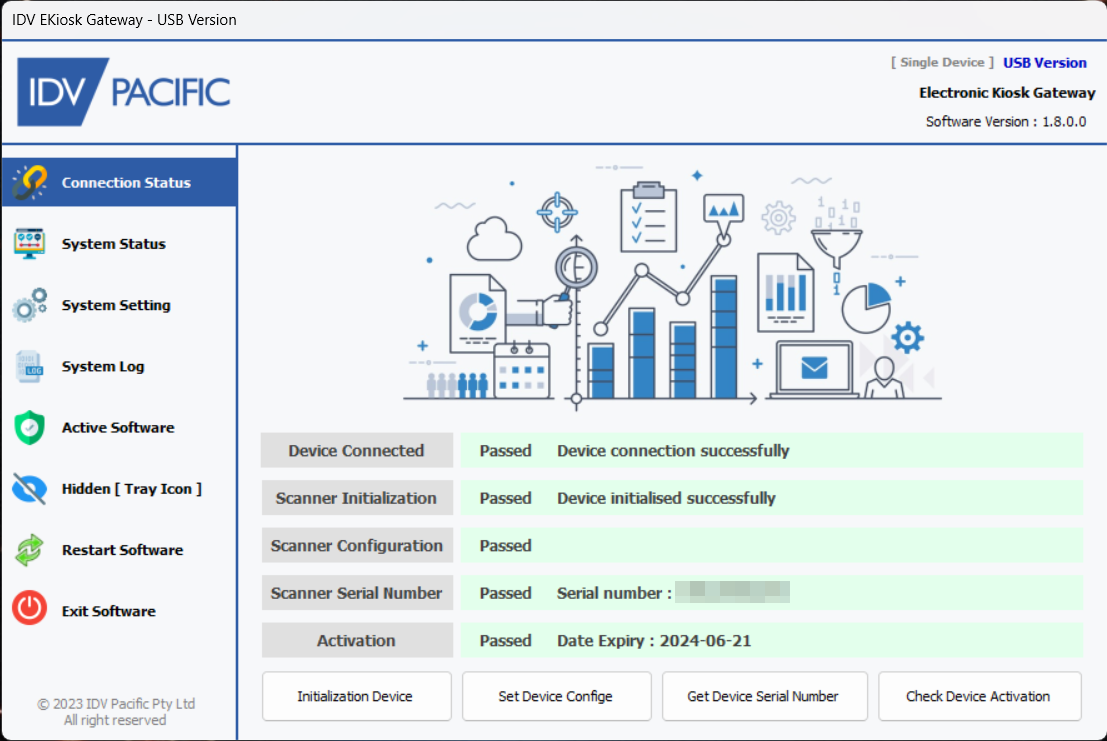Click the 'Electronic Kiosk Gateway' heading
The width and height of the screenshot is (1107, 741).
(1007, 92)
